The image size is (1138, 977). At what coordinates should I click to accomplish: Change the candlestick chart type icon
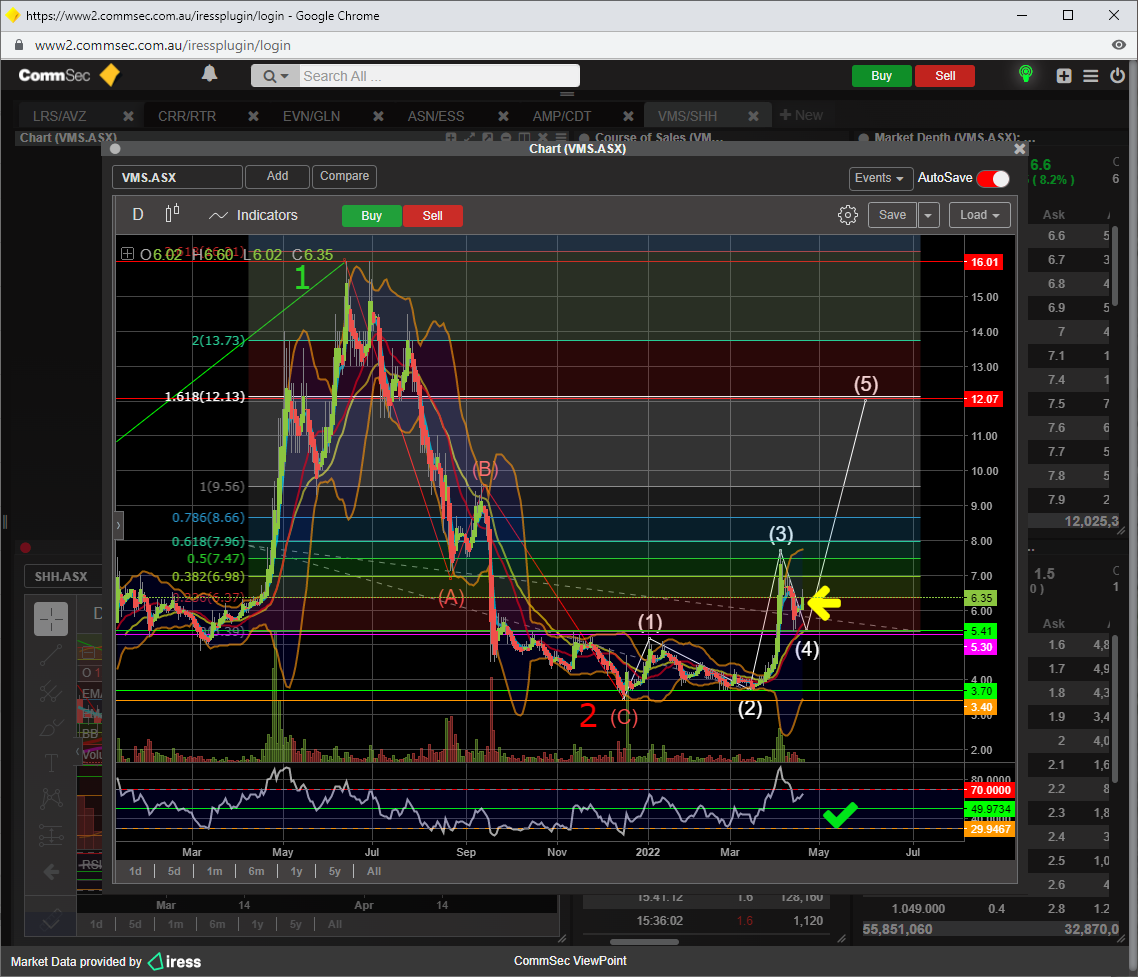pos(172,214)
